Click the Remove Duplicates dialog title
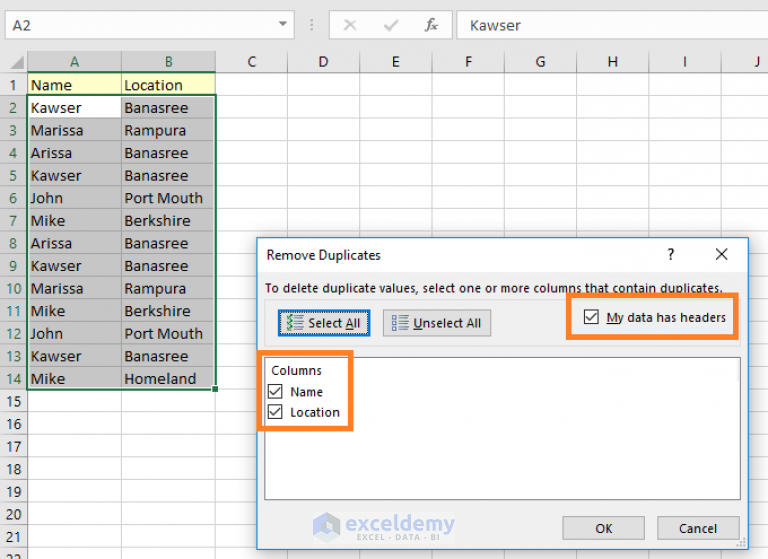The width and height of the screenshot is (768, 559). click(x=323, y=255)
